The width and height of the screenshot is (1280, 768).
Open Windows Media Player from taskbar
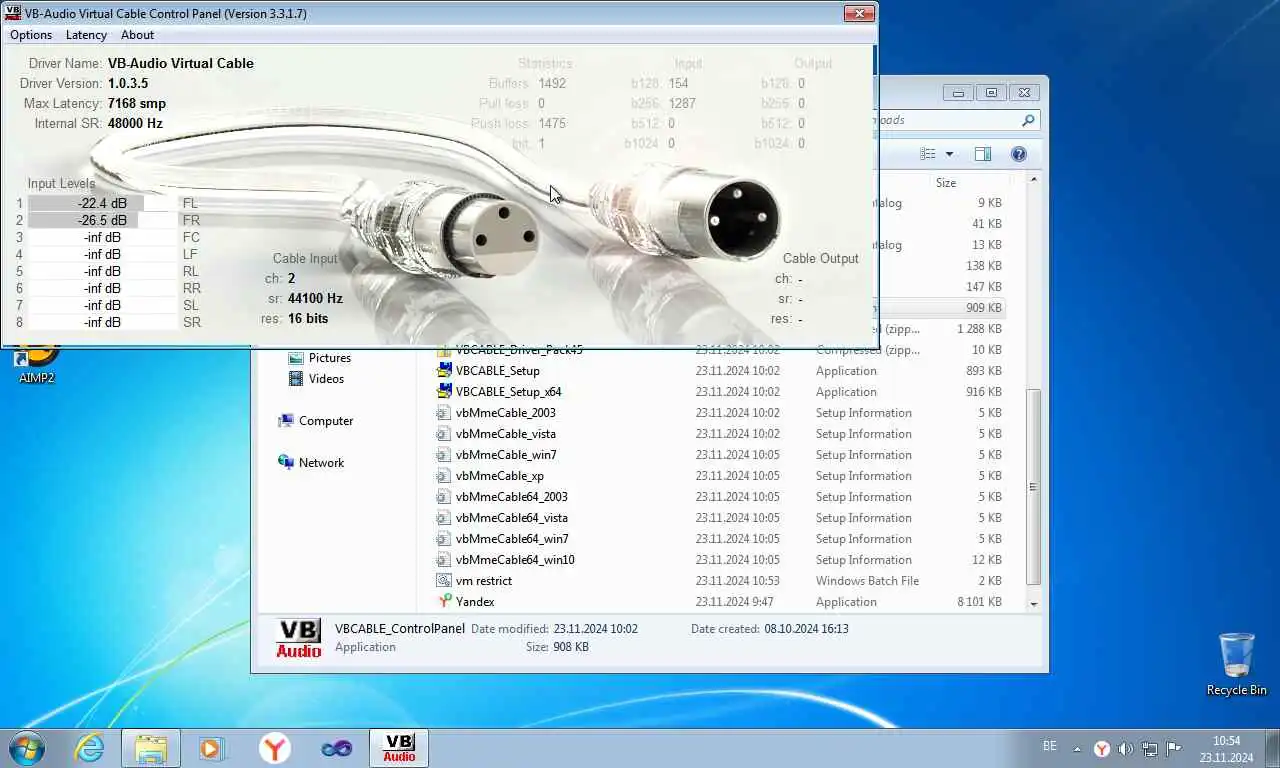(x=212, y=748)
